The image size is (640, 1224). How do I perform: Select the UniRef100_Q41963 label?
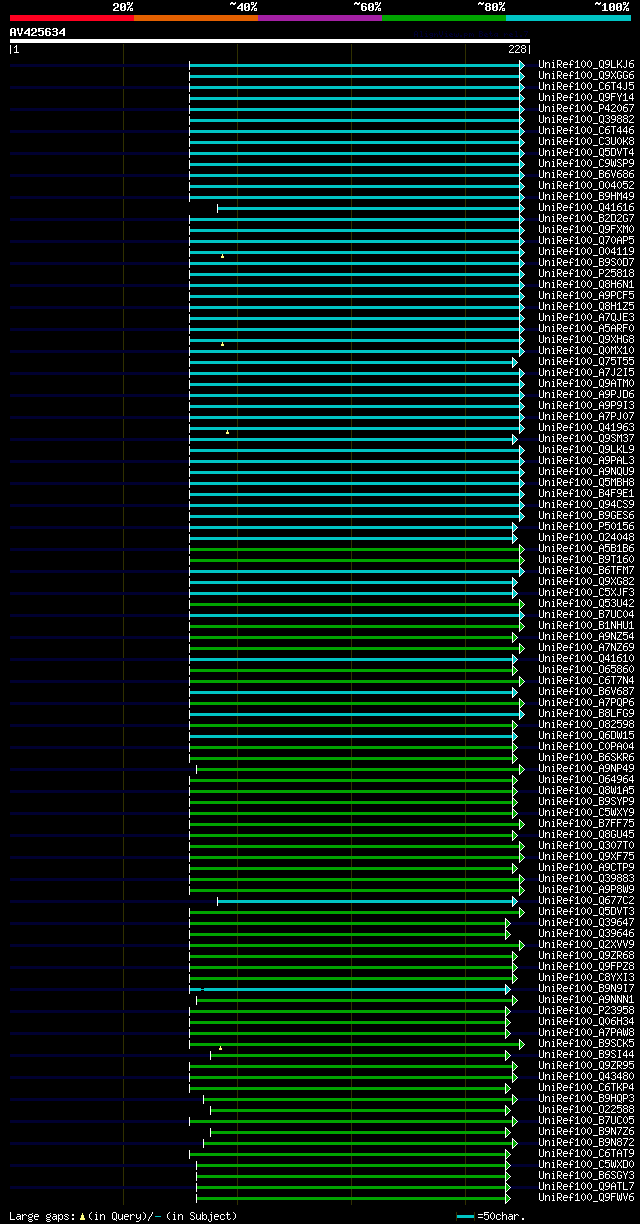pyautogui.click(x=586, y=427)
